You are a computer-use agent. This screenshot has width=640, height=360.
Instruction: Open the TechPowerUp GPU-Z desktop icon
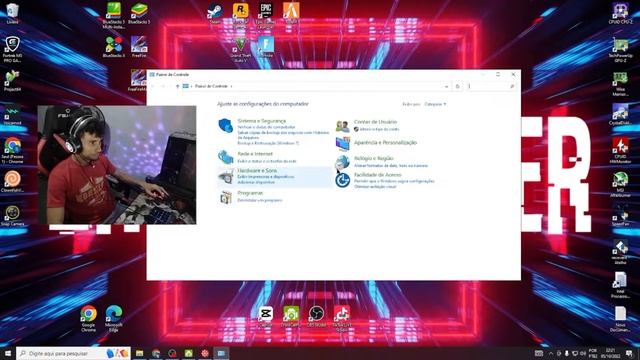tap(620, 50)
